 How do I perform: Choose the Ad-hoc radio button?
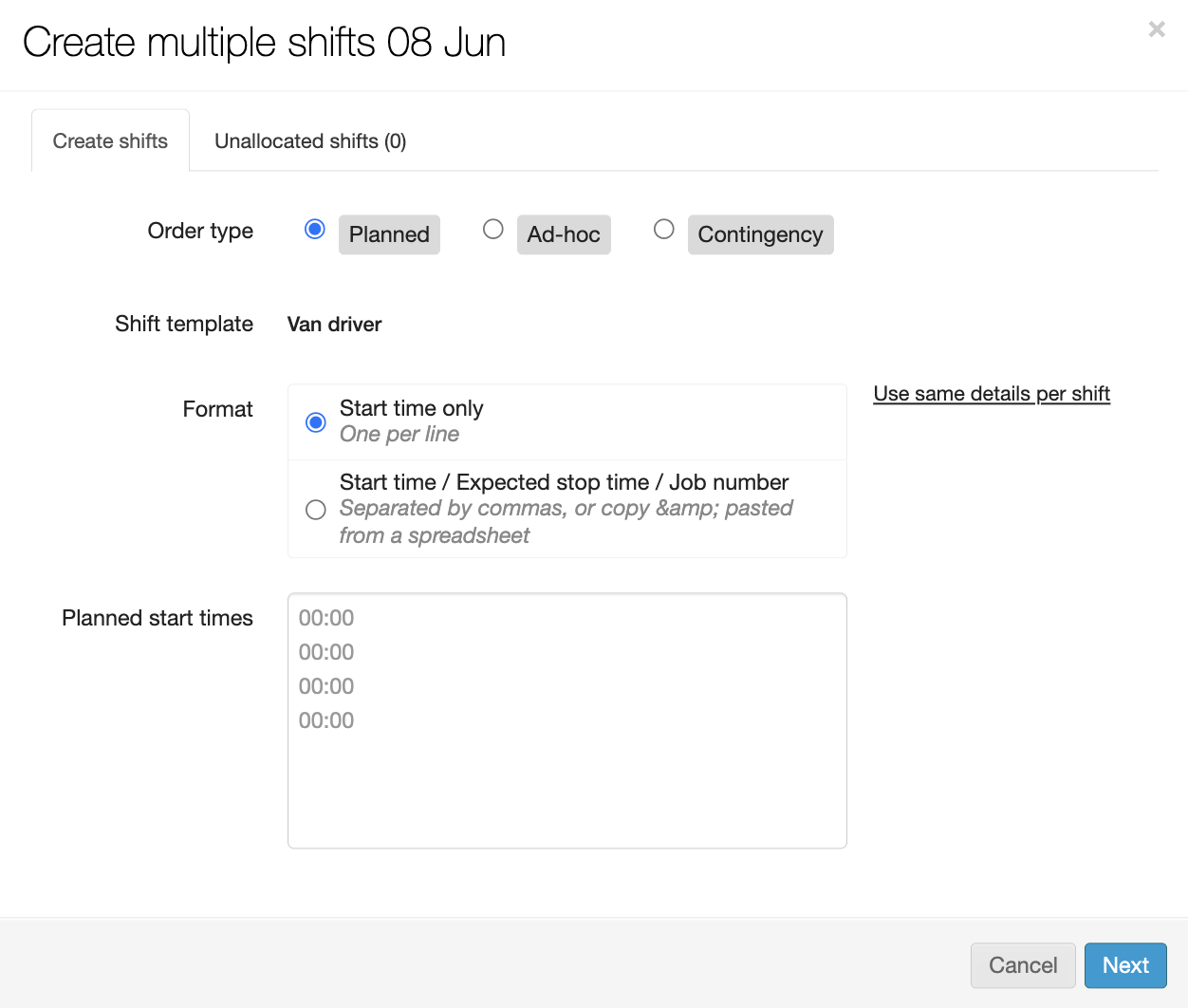click(x=493, y=230)
